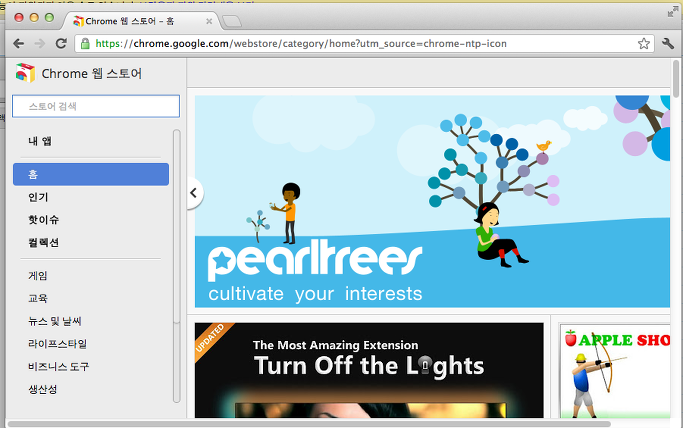683x428 pixels.
Task: Click the URL address bar
Action: 364,44
